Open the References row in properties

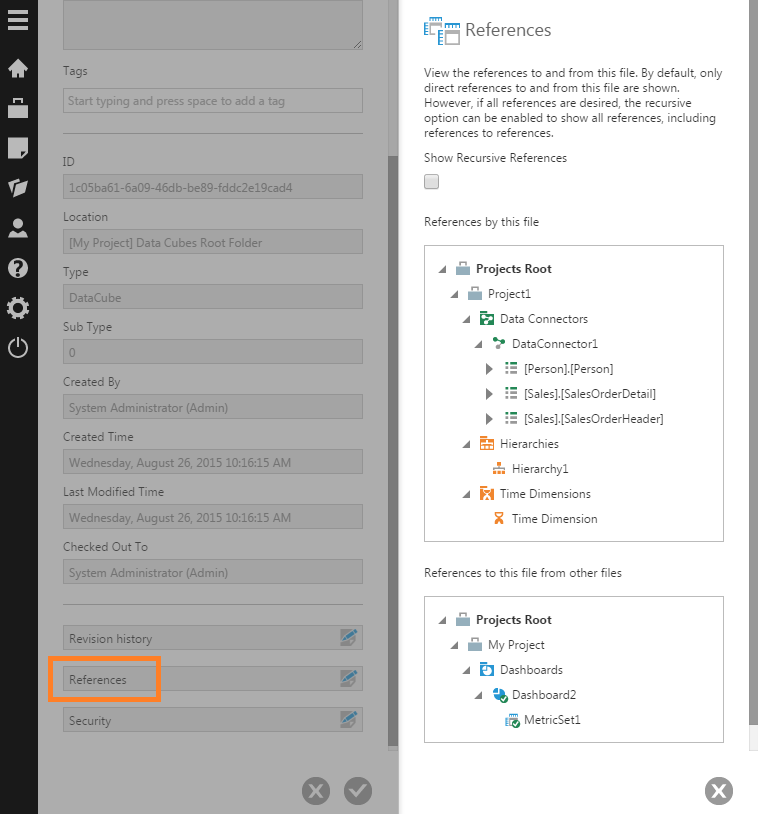coord(213,679)
